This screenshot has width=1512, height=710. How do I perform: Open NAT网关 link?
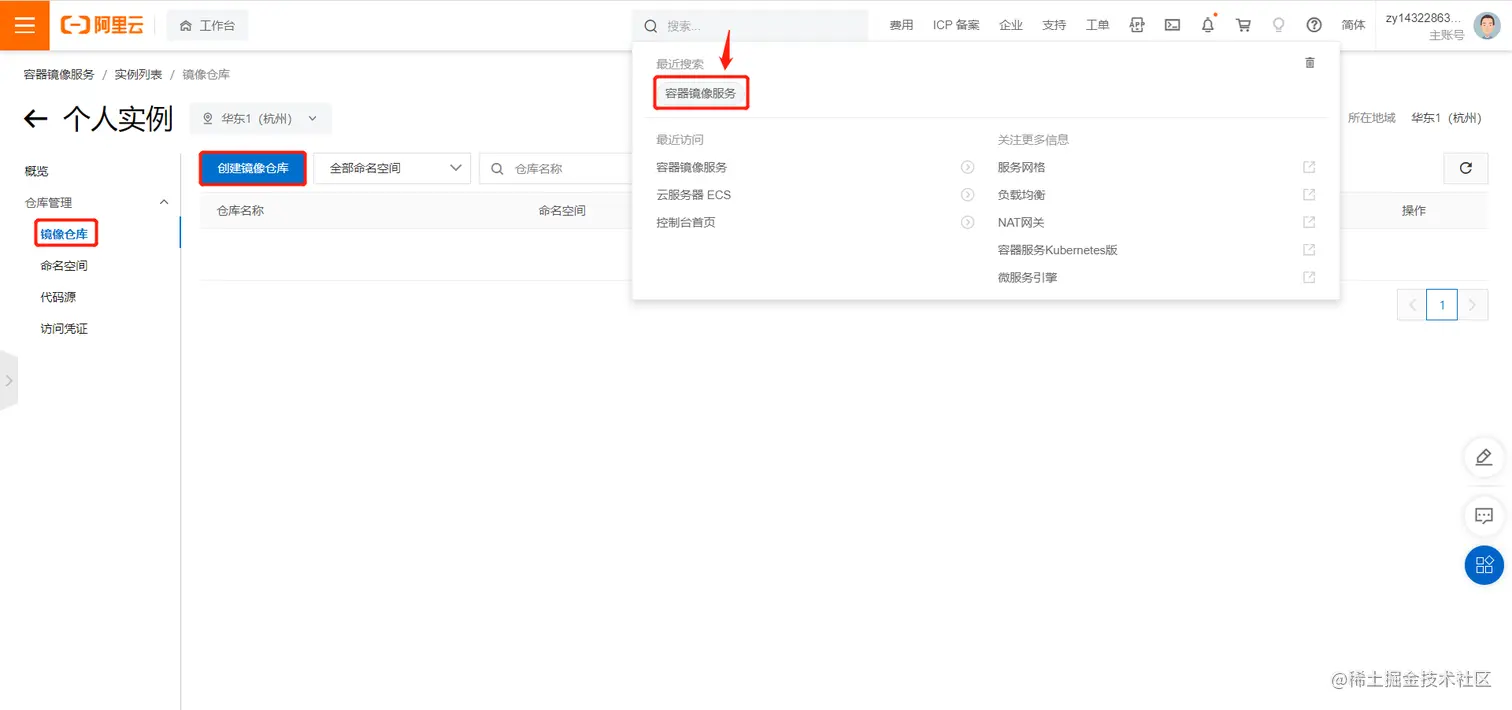1020,222
